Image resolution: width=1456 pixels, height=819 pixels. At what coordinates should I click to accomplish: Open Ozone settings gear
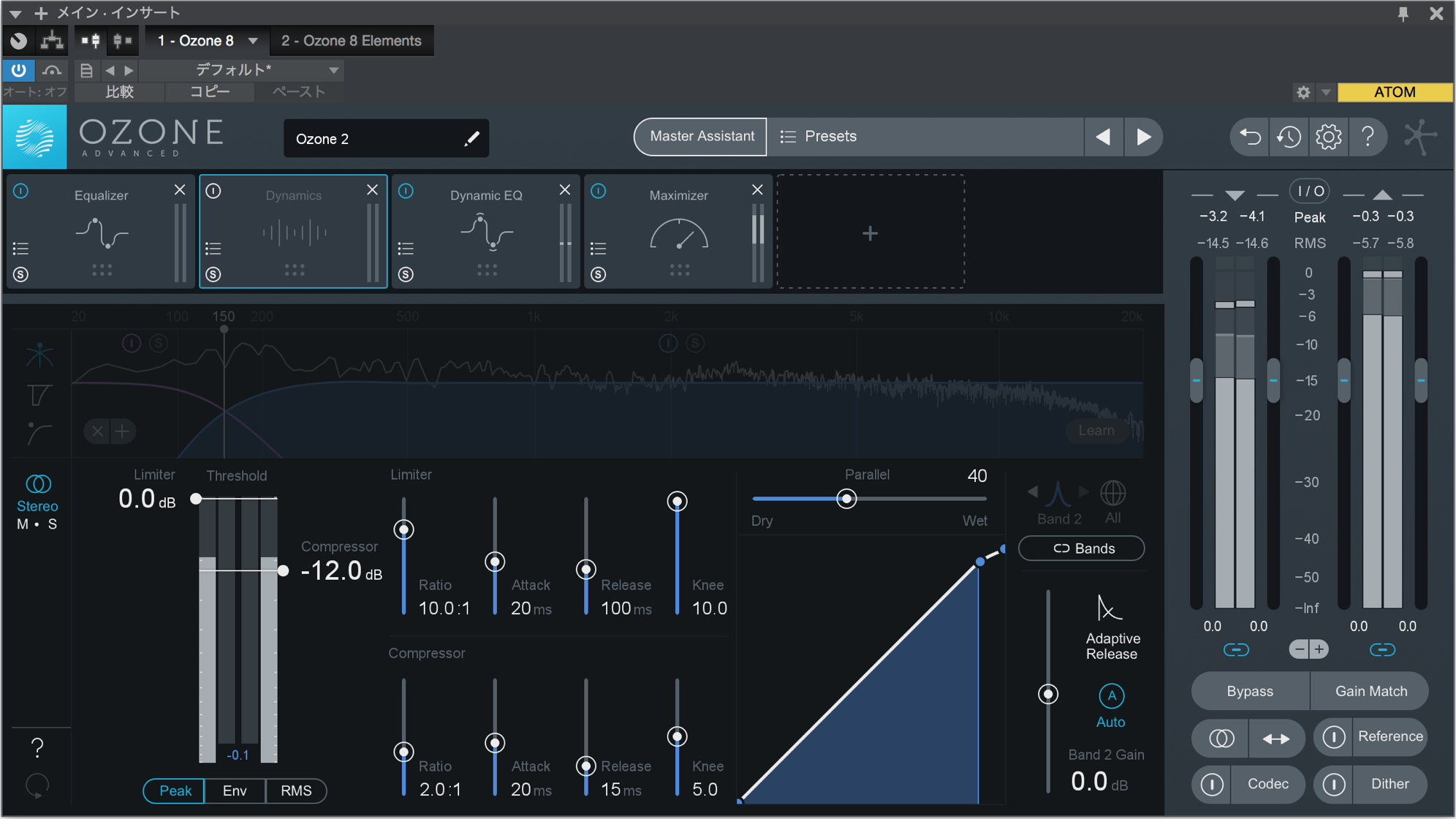(1328, 137)
